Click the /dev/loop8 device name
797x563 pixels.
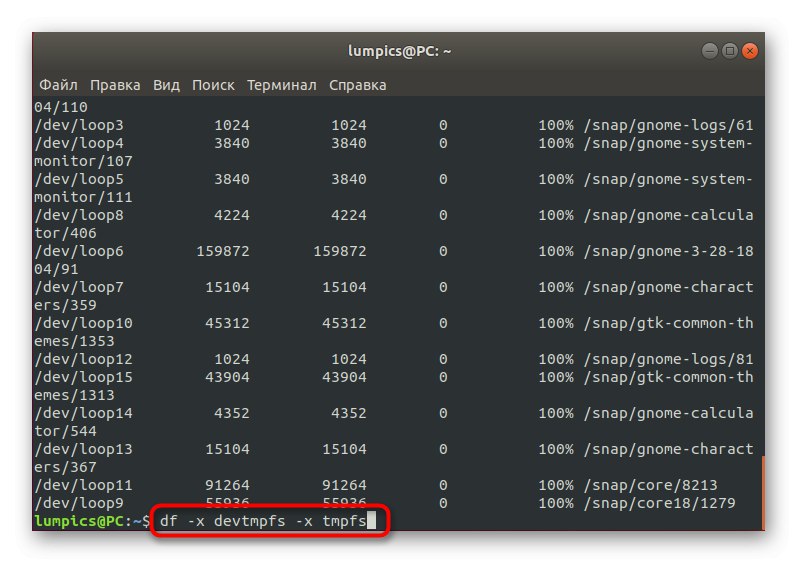[x=79, y=215]
